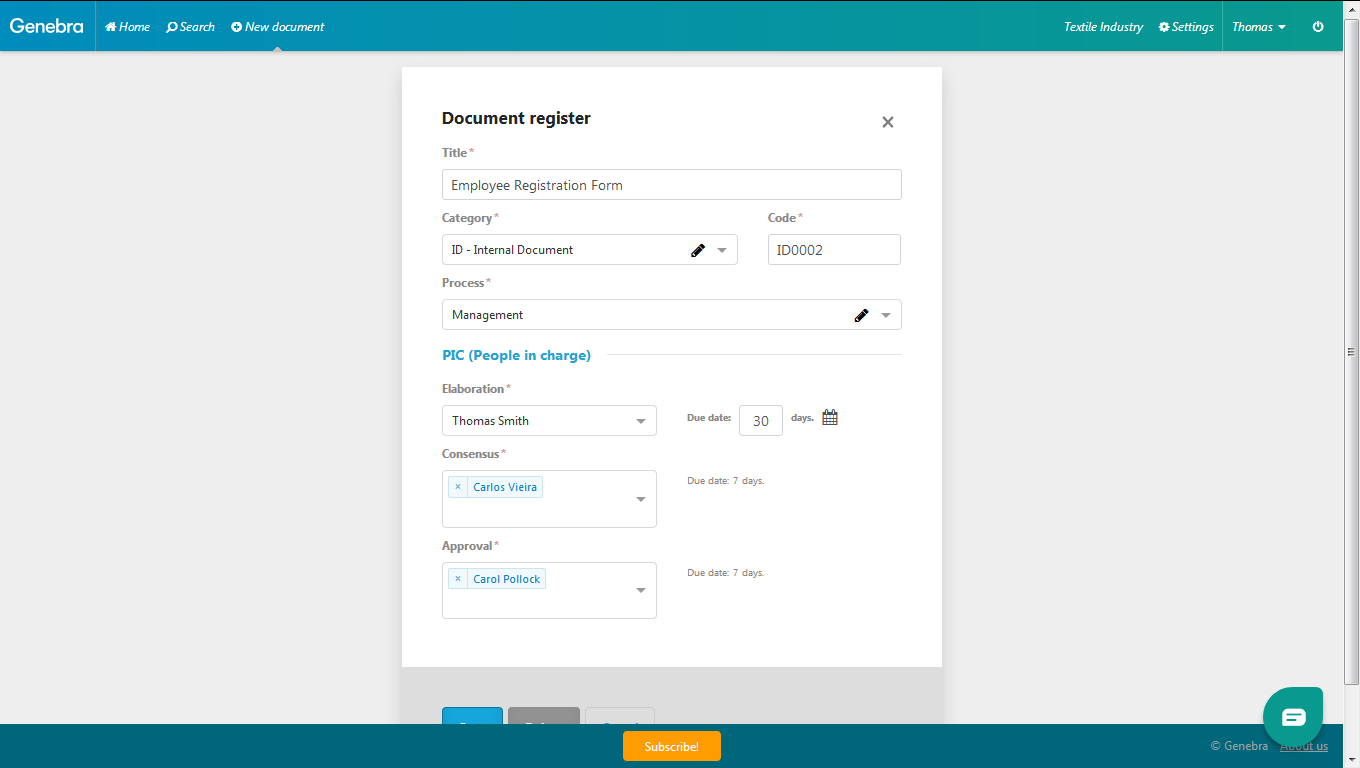Viewport: 1360px width, 768px height.
Task: Open the About us link
Action: pos(1304,746)
